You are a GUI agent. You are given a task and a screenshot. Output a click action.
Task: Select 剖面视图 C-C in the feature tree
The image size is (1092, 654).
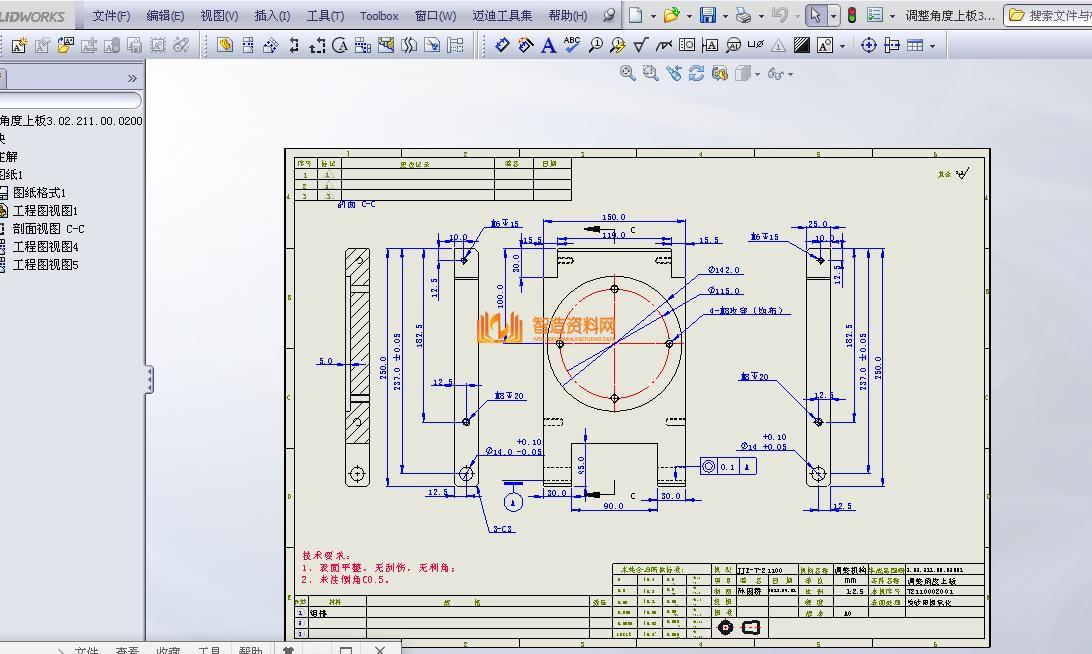(x=48, y=229)
